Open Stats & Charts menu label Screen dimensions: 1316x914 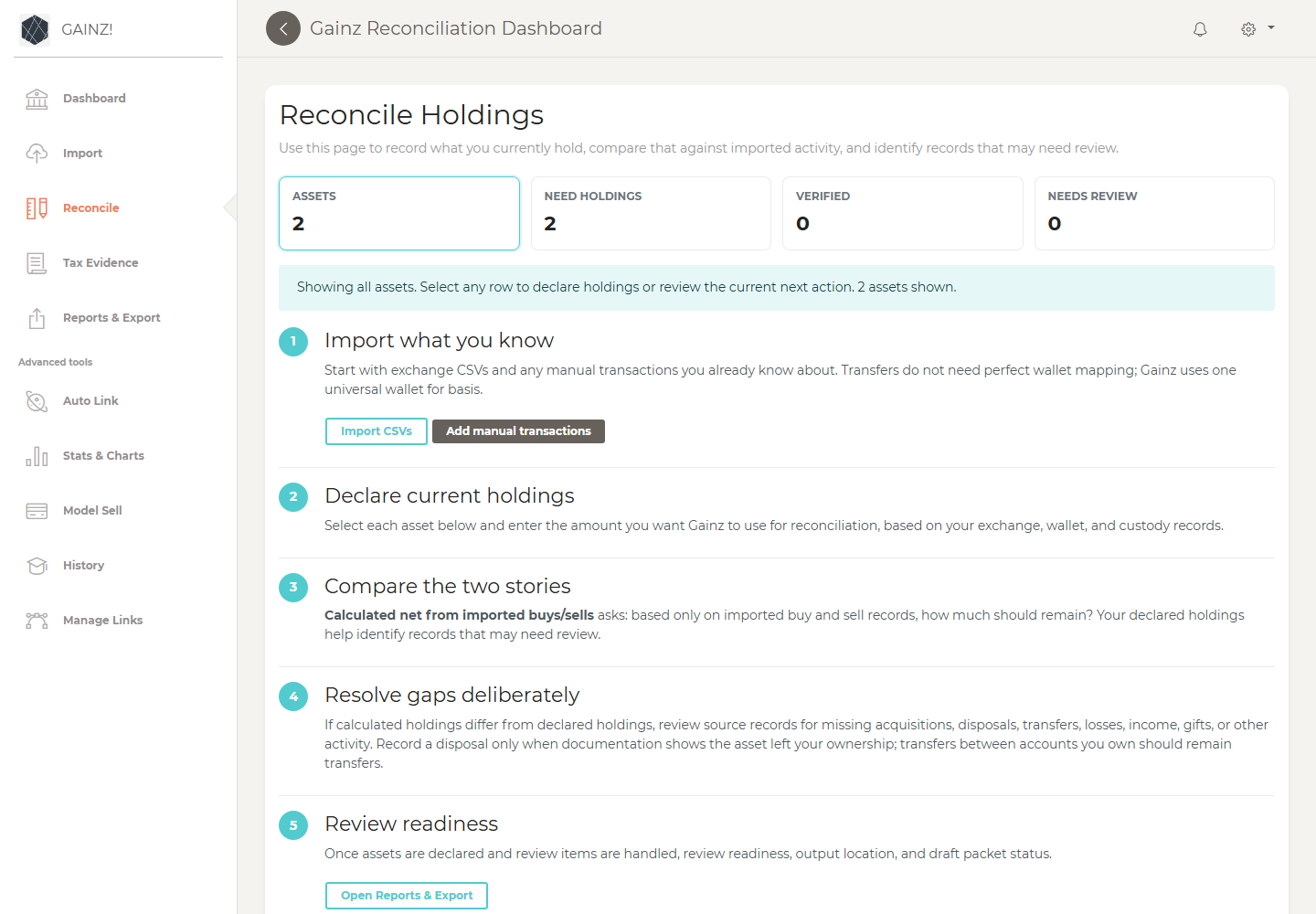click(x=103, y=456)
